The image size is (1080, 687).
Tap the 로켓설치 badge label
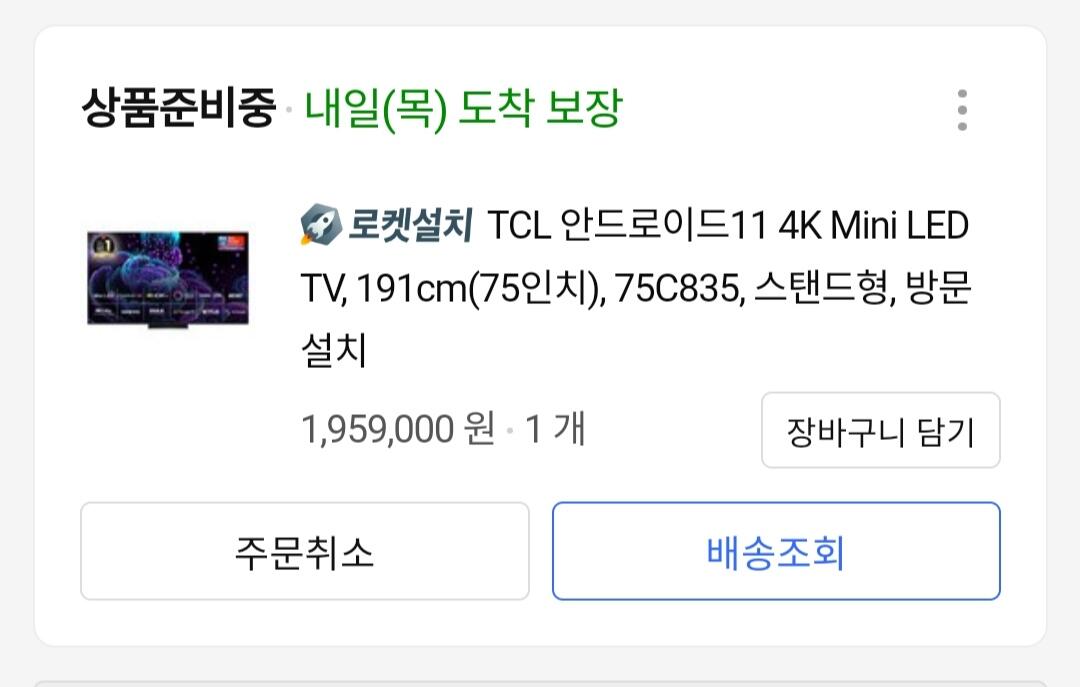(x=410, y=225)
